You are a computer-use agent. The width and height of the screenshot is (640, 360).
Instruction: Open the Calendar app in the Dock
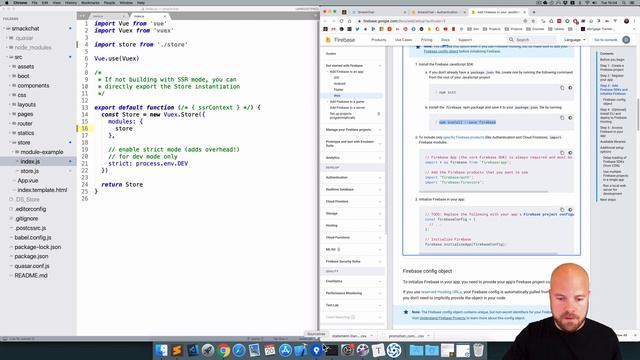click(270, 350)
